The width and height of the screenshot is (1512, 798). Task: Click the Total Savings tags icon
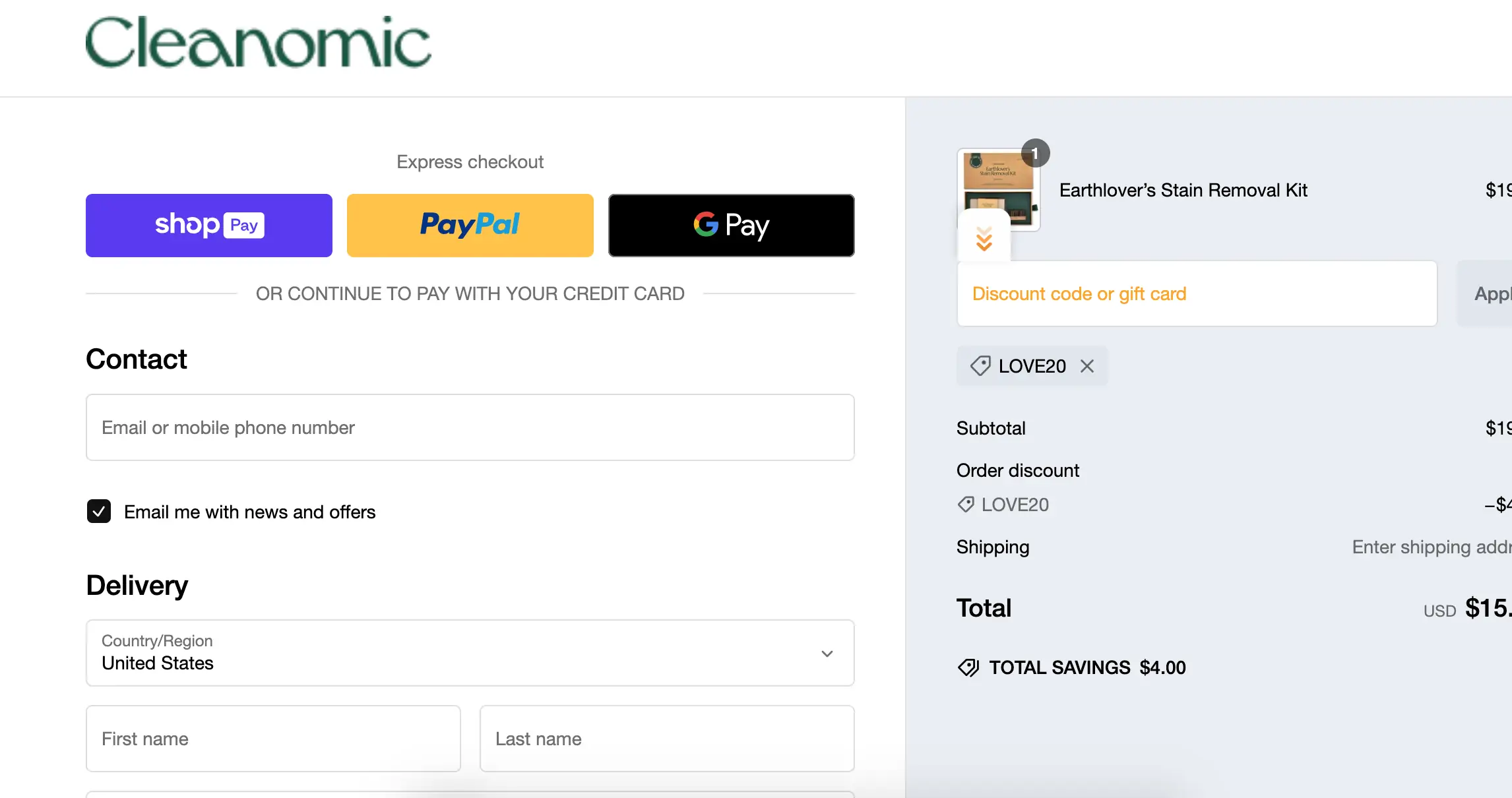point(968,667)
